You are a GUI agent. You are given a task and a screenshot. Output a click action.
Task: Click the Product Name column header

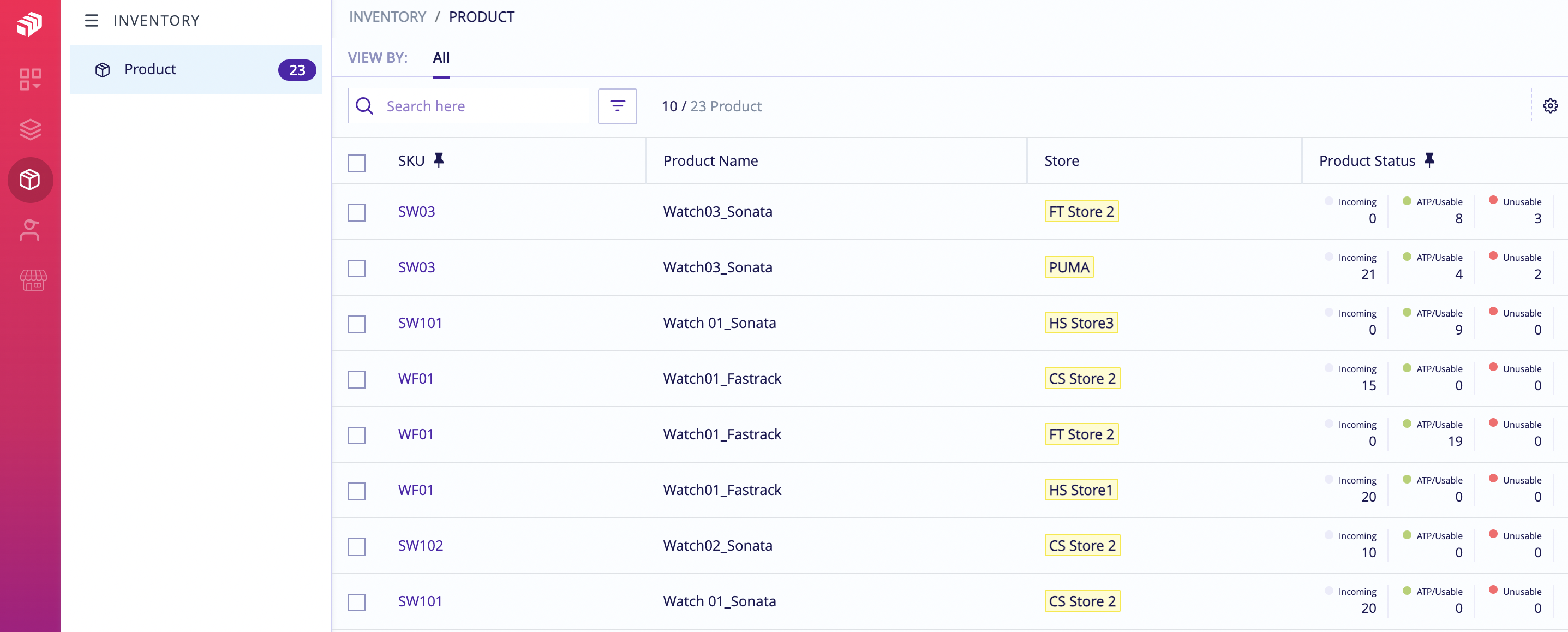710,161
